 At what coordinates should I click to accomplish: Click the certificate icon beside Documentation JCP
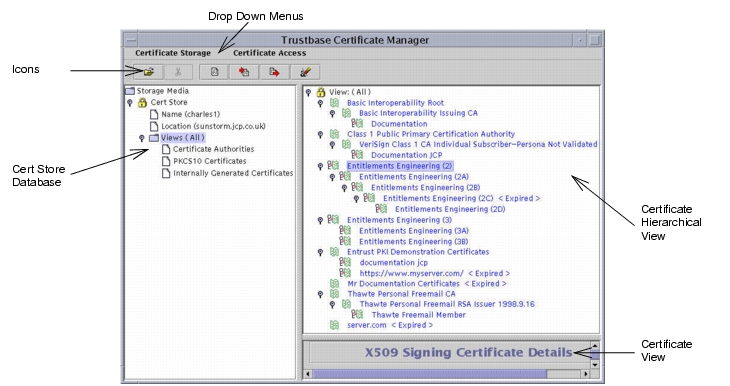click(x=357, y=155)
